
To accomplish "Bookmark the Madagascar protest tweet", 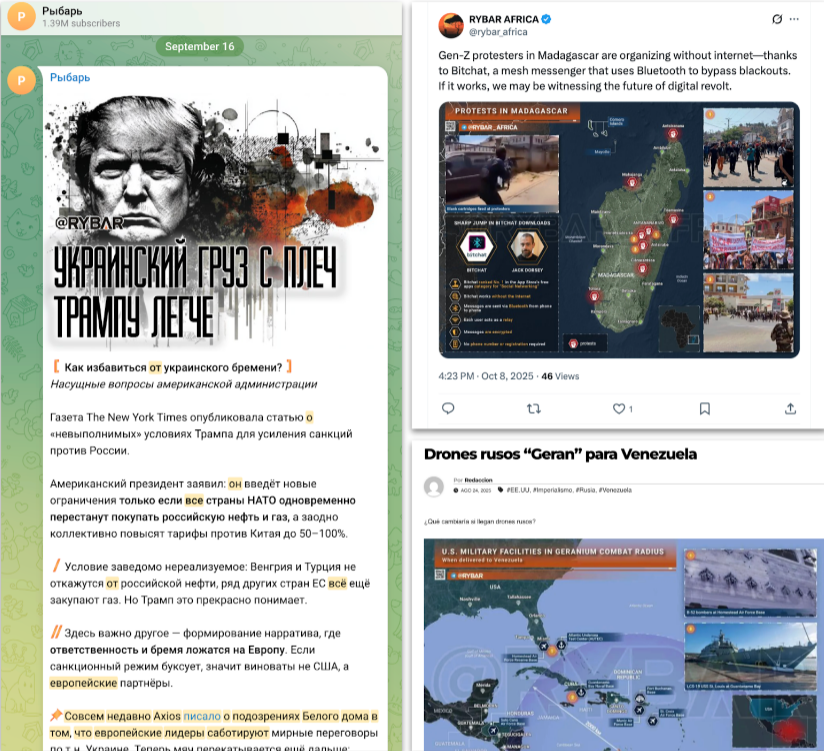I will [x=705, y=408].
